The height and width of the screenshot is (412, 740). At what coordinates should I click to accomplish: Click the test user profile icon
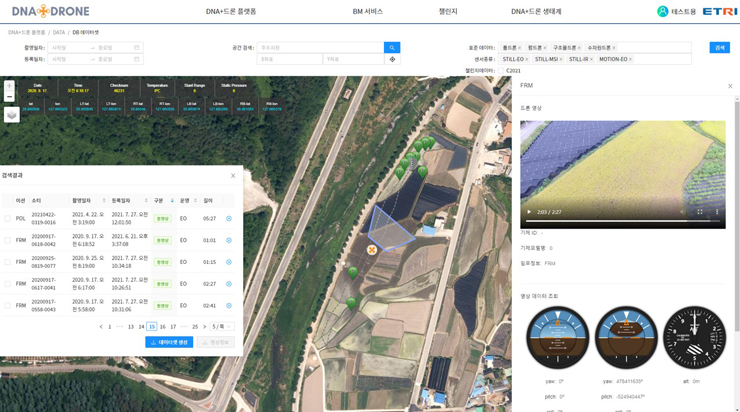click(663, 11)
